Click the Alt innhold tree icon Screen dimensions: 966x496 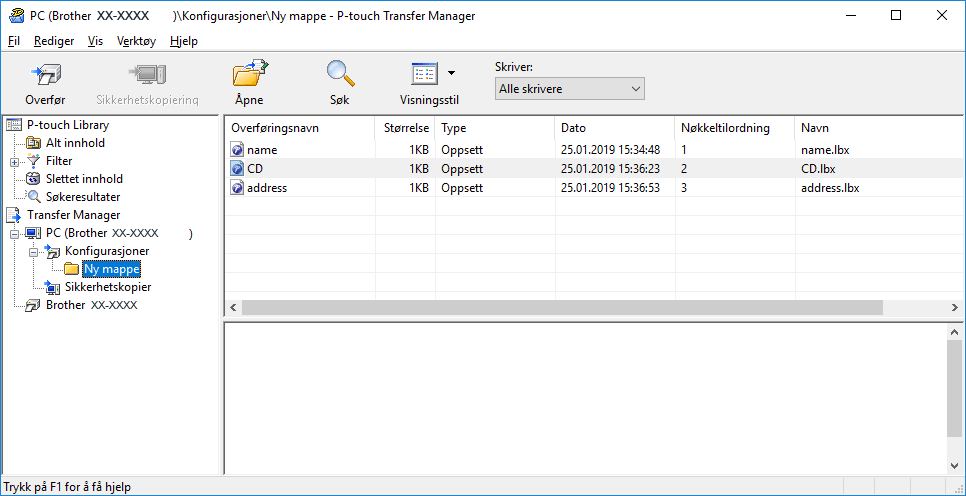[x=33, y=143]
